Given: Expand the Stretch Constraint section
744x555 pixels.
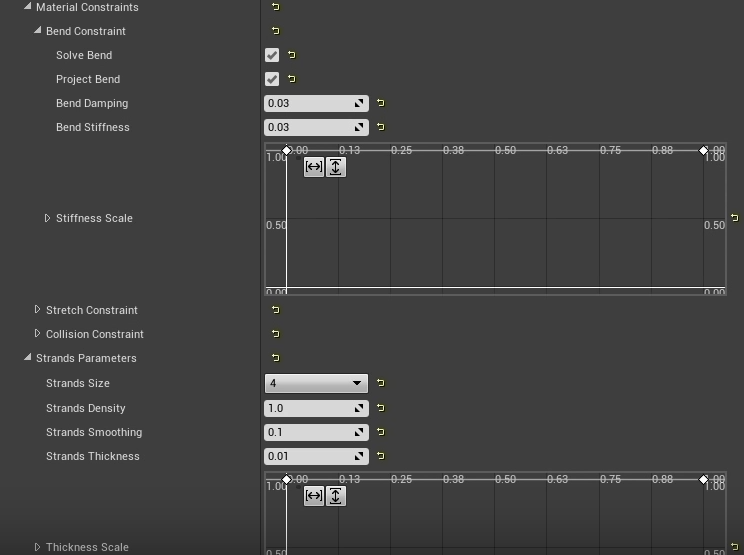Looking at the screenshot, I should point(37,309).
